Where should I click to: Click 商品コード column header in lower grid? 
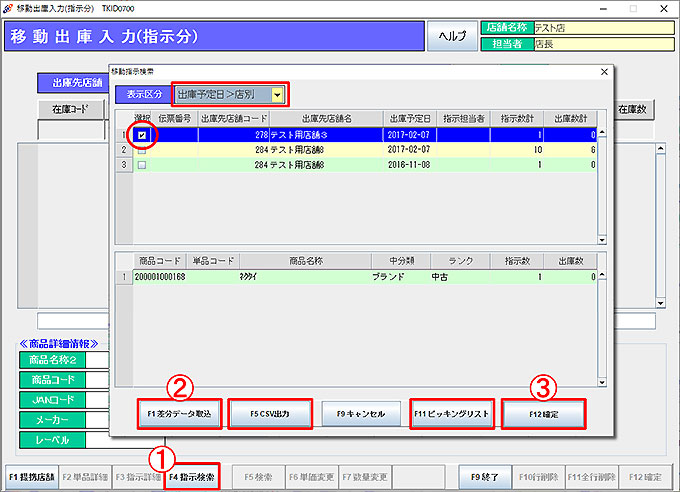[160, 261]
